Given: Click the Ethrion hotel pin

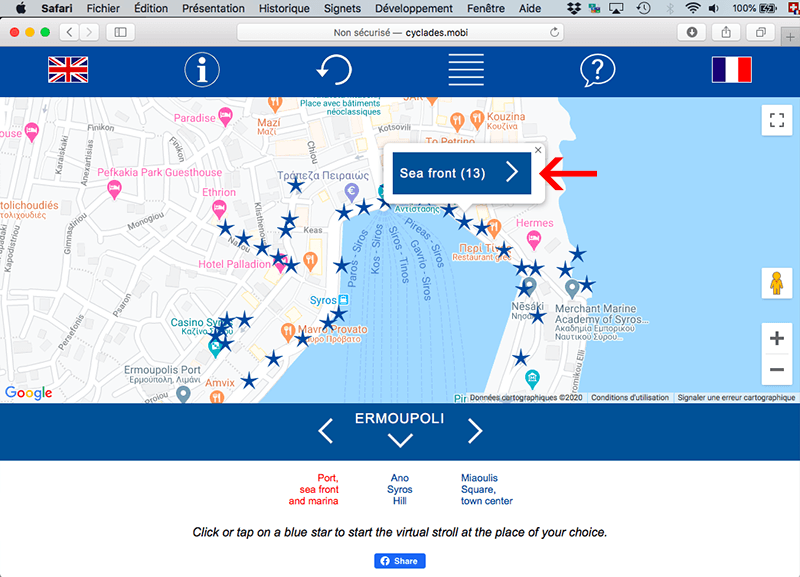Looking at the screenshot, I should click(219, 209).
